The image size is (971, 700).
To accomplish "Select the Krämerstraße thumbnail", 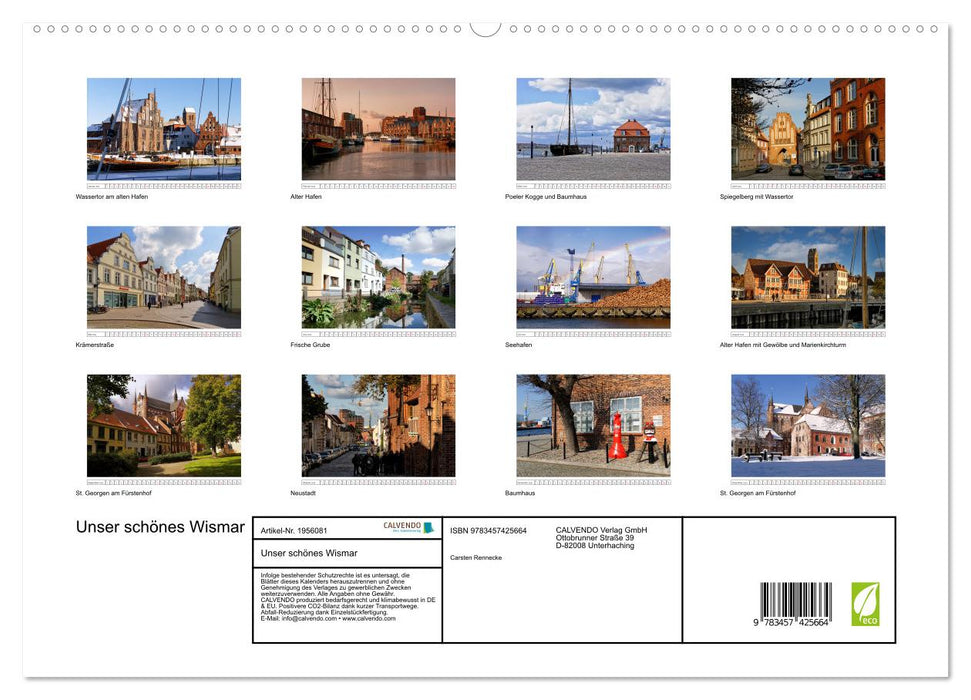I will tap(163, 278).
